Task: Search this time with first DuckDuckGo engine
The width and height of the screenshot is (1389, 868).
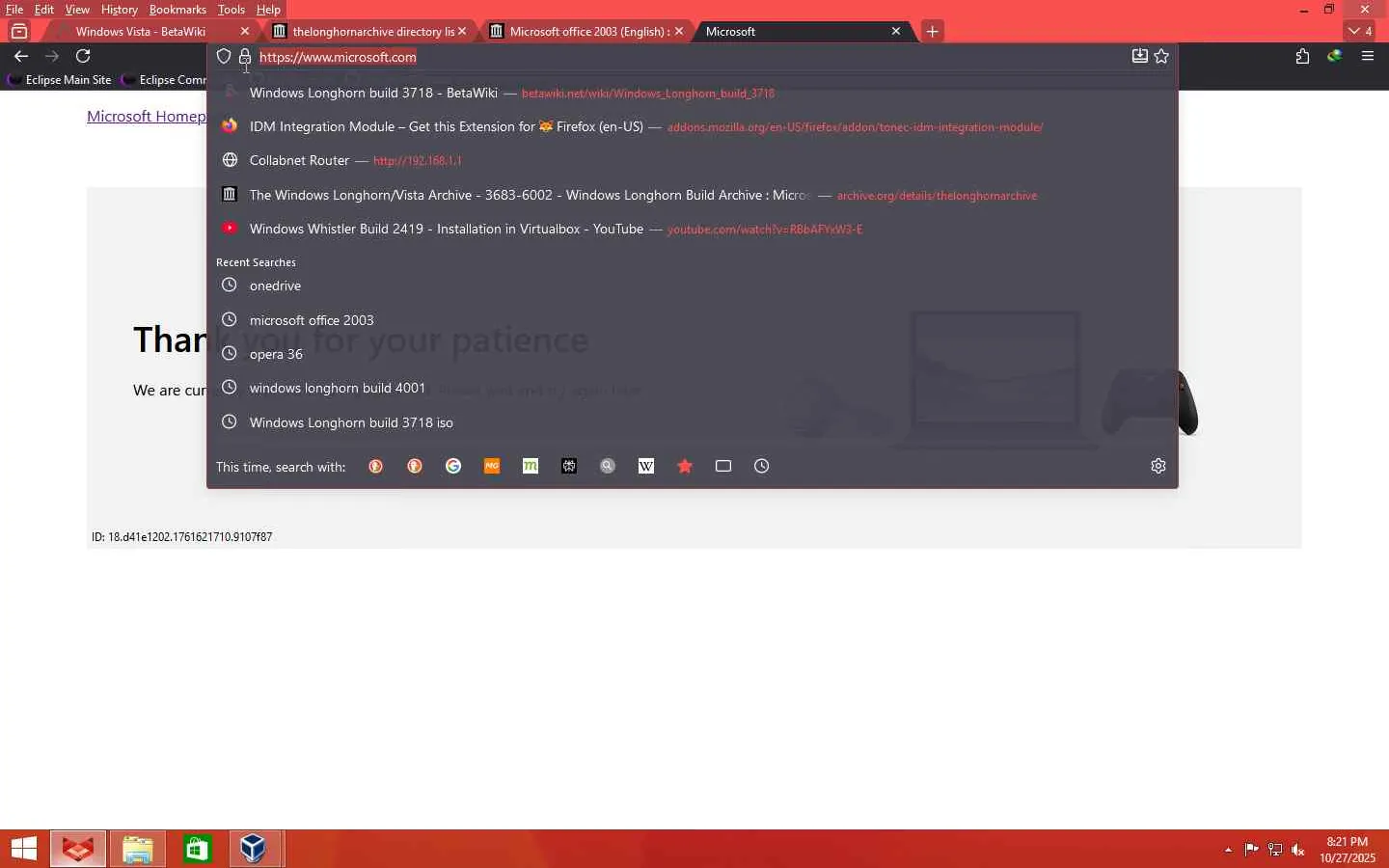Action: click(376, 466)
